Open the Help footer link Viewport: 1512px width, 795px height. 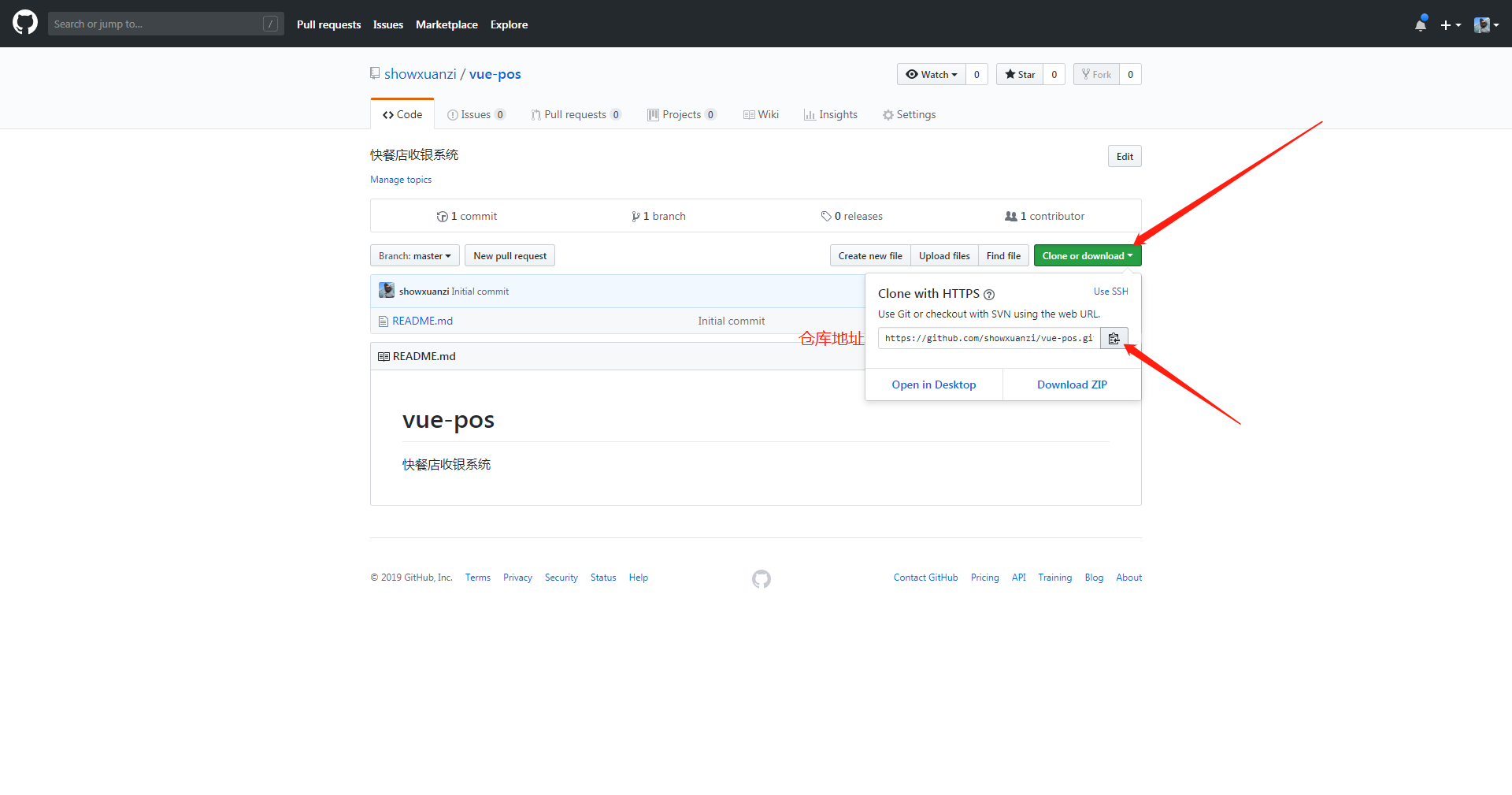pyautogui.click(x=638, y=578)
